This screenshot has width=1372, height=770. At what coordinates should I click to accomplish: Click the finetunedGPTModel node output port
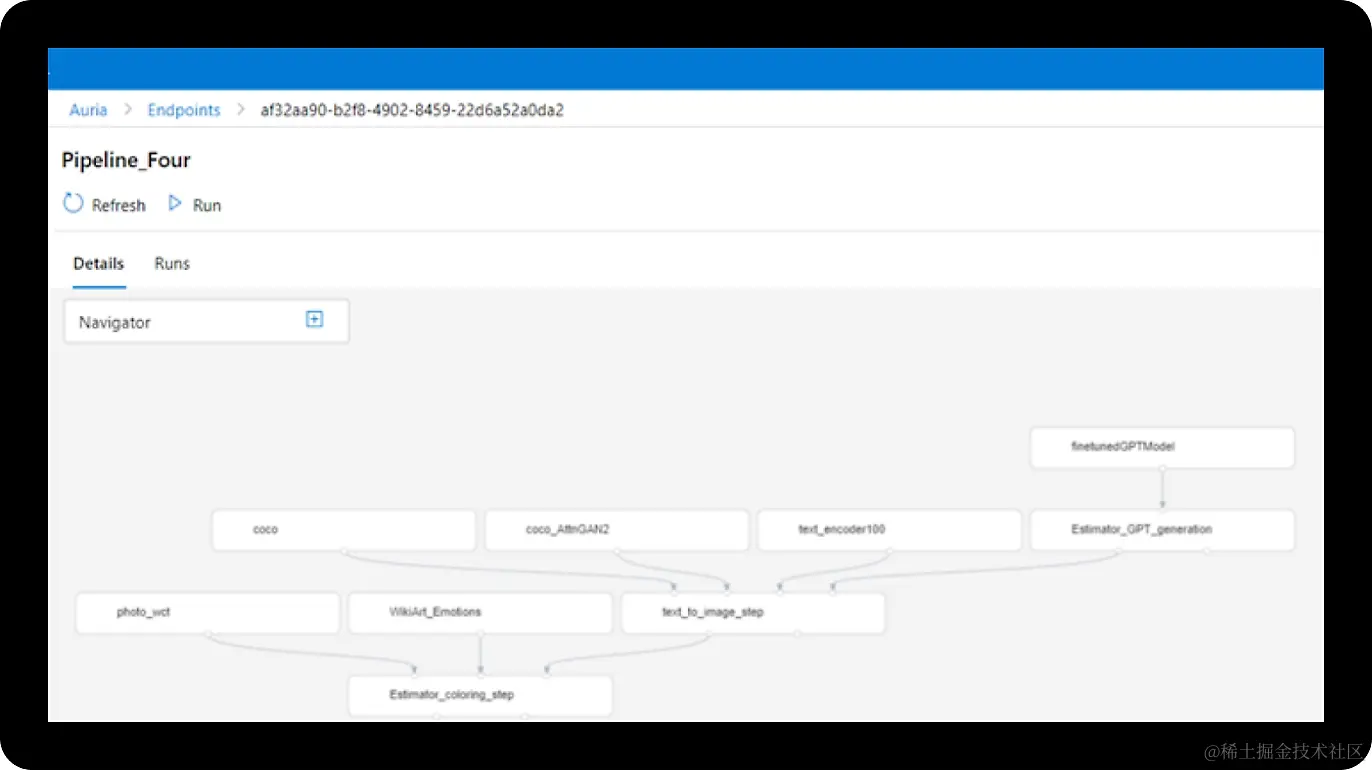(1162, 468)
